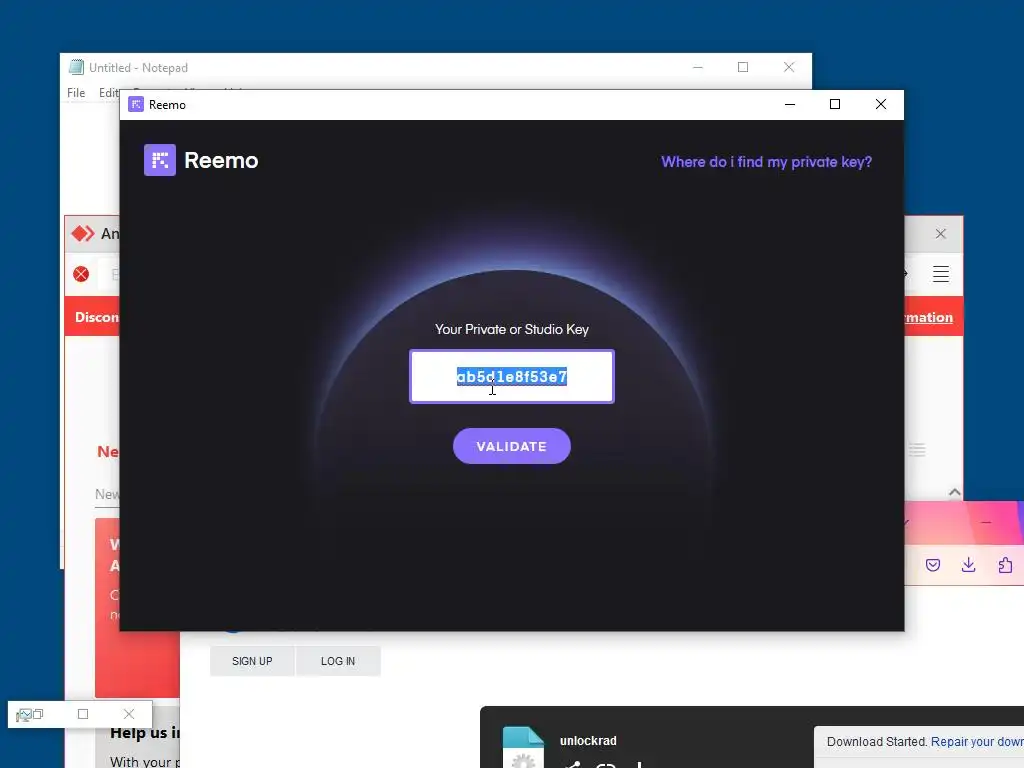Minimize the Firefox window
The width and height of the screenshot is (1024, 768).
[986, 522]
